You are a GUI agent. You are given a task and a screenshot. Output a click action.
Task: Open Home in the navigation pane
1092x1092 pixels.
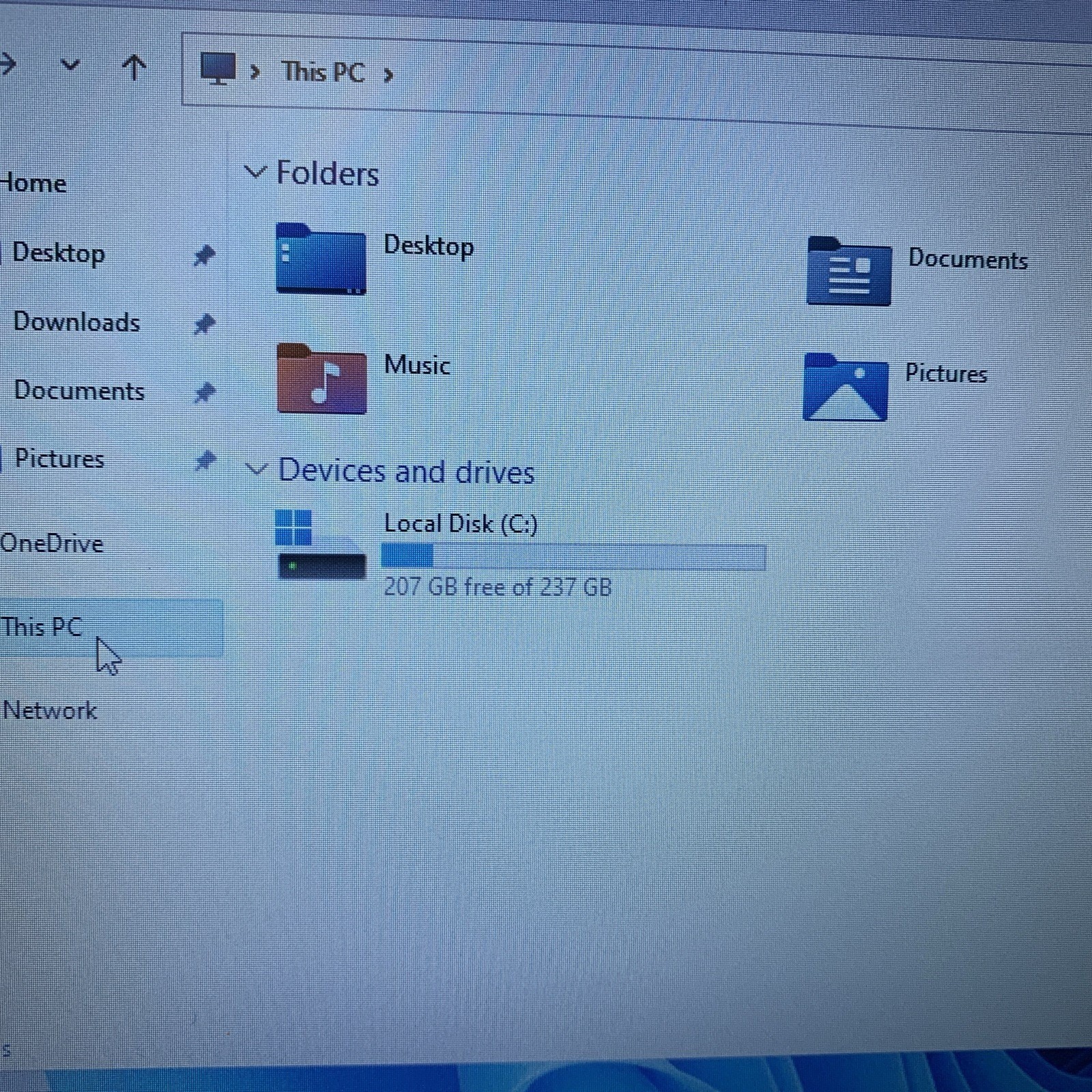coord(33,183)
